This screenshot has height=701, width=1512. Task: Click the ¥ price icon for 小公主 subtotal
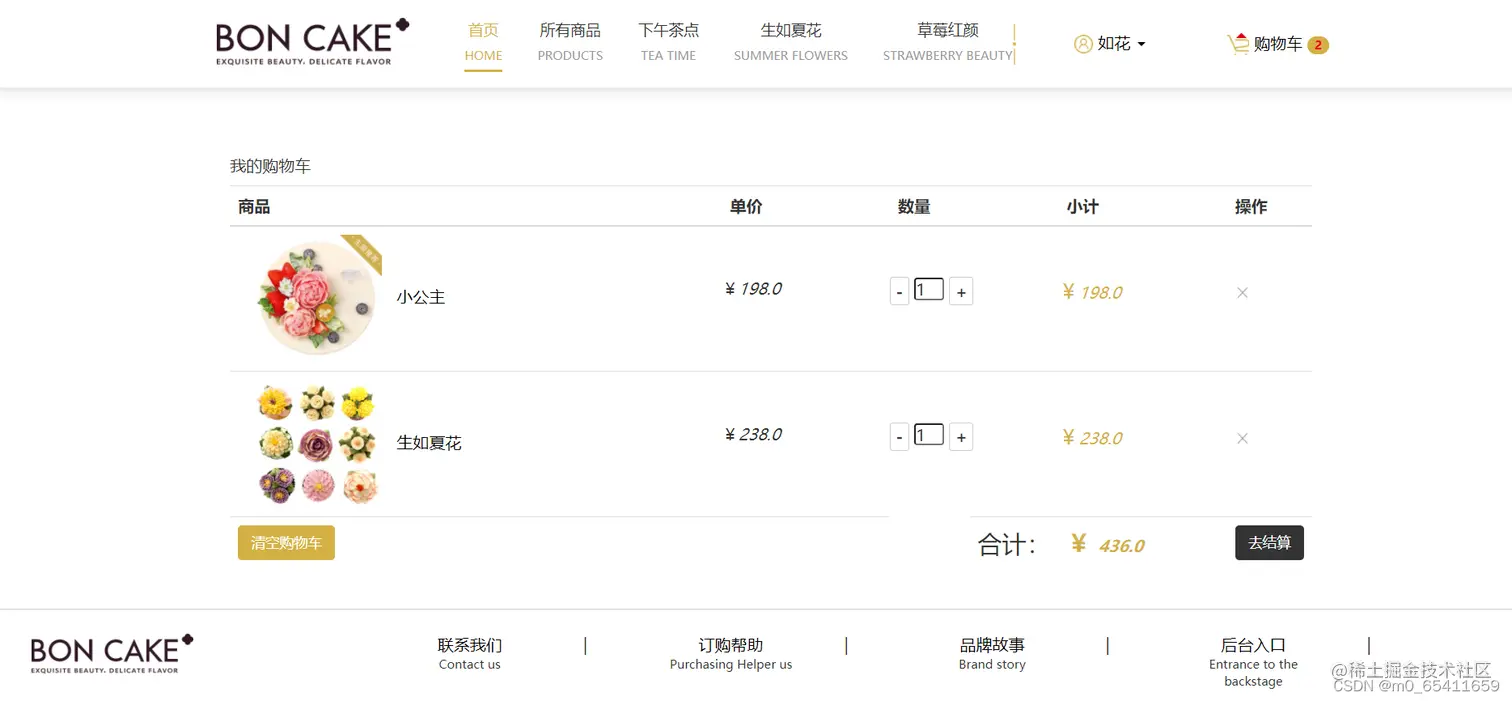coord(1069,292)
